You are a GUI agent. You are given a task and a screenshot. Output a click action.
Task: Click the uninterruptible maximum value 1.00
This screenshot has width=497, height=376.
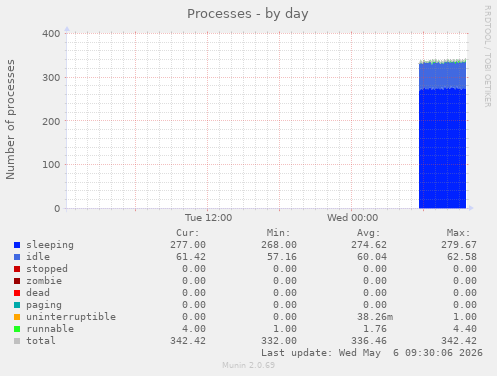point(465,317)
